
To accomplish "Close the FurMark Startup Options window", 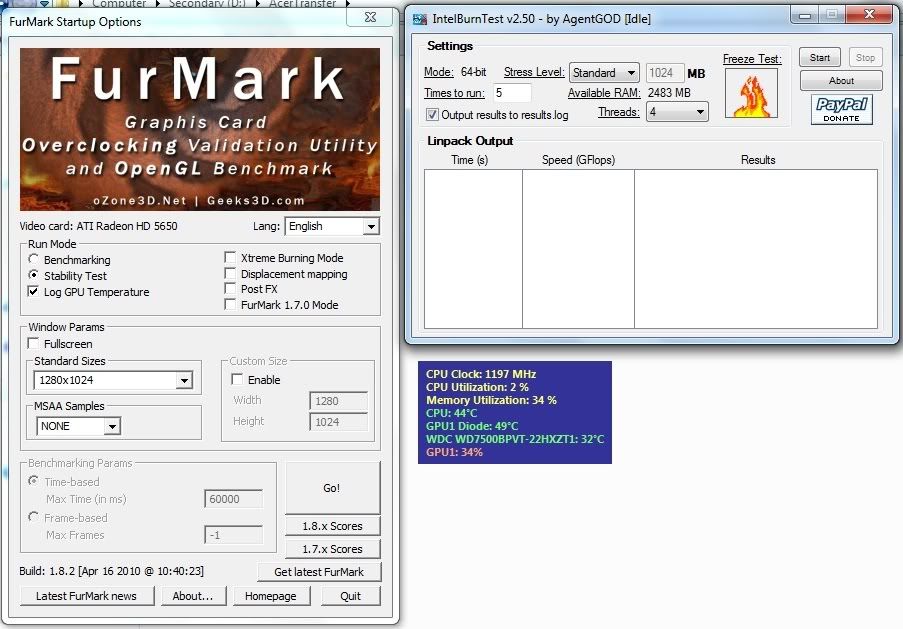I will 369,18.
